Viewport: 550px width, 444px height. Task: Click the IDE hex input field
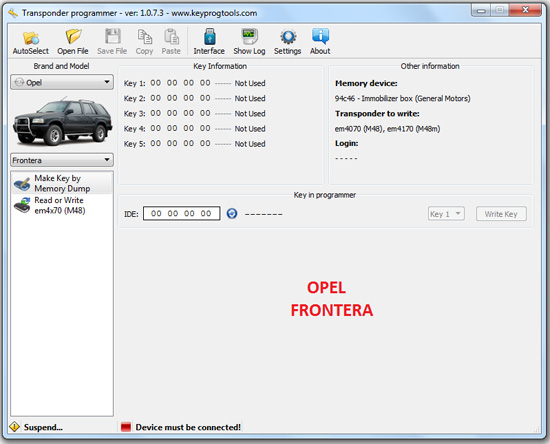click(x=182, y=213)
